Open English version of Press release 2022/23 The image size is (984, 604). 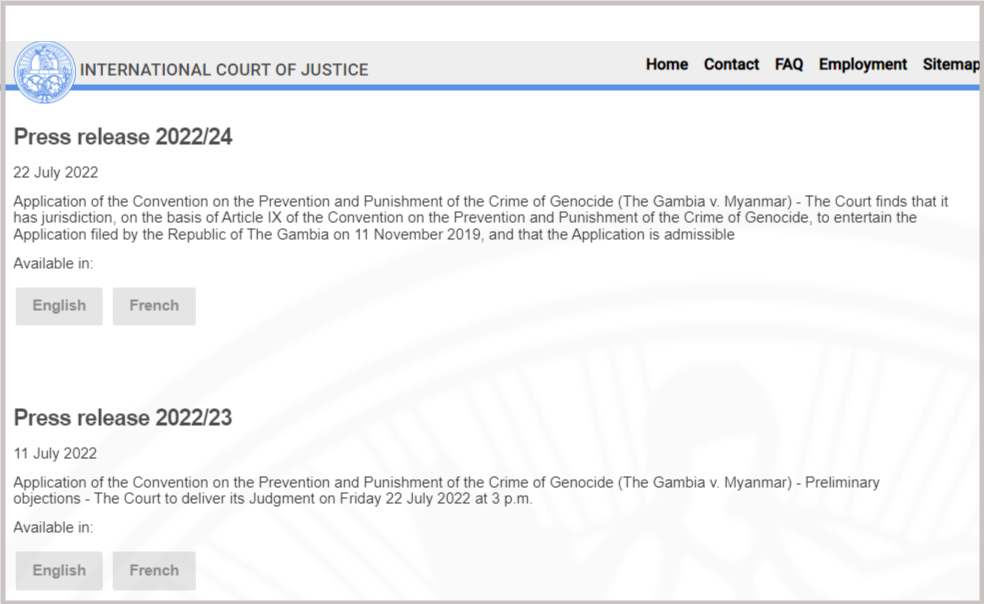point(59,570)
